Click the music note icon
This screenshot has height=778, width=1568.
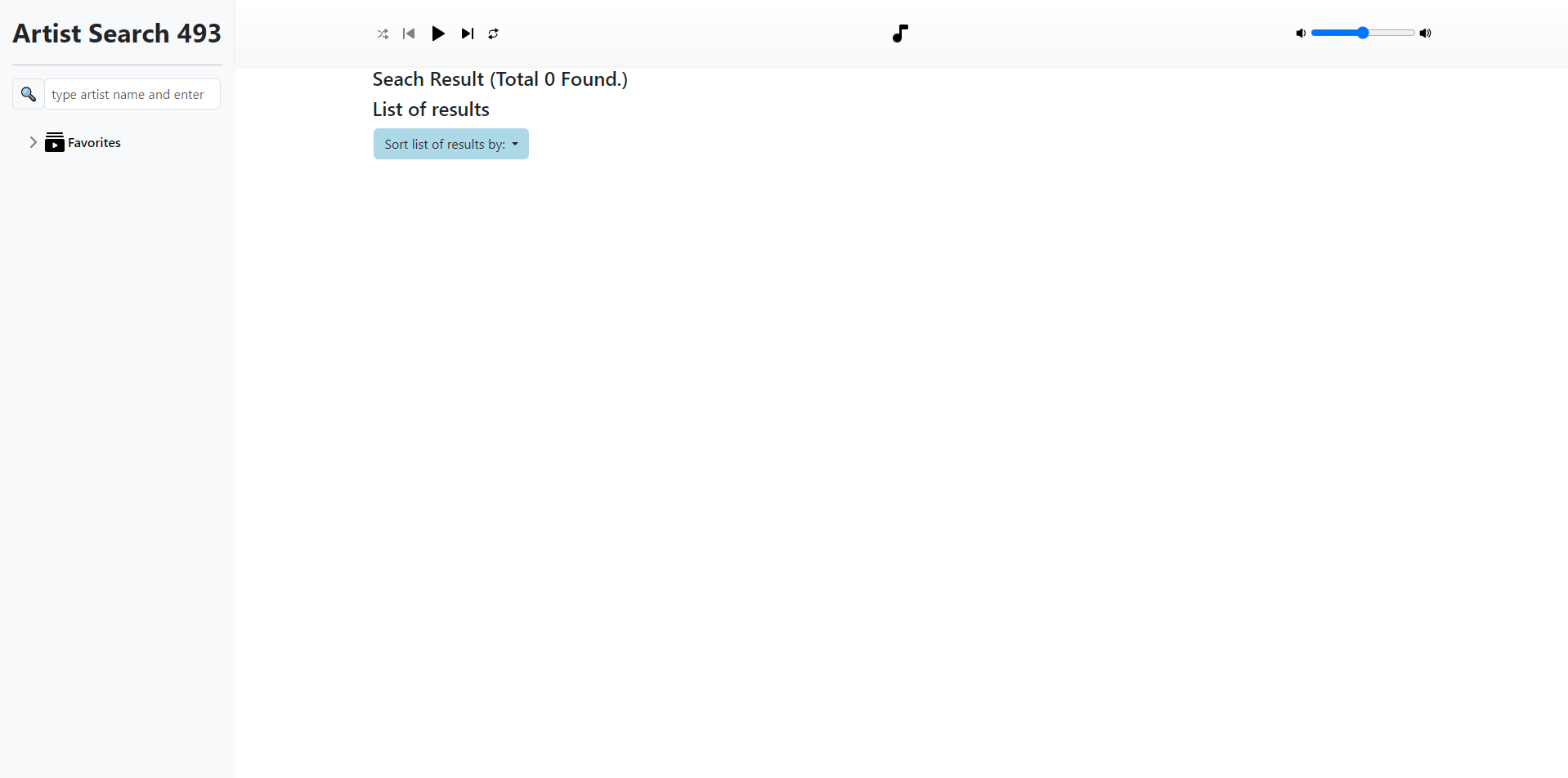coord(900,33)
